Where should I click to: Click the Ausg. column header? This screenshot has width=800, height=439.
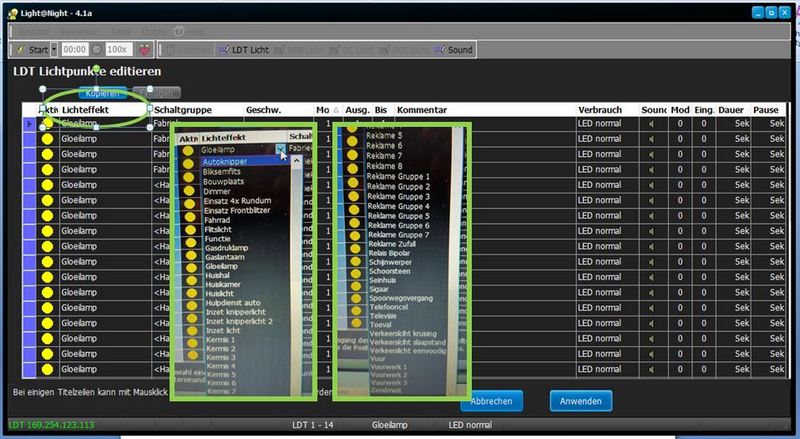tap(357, 110)
